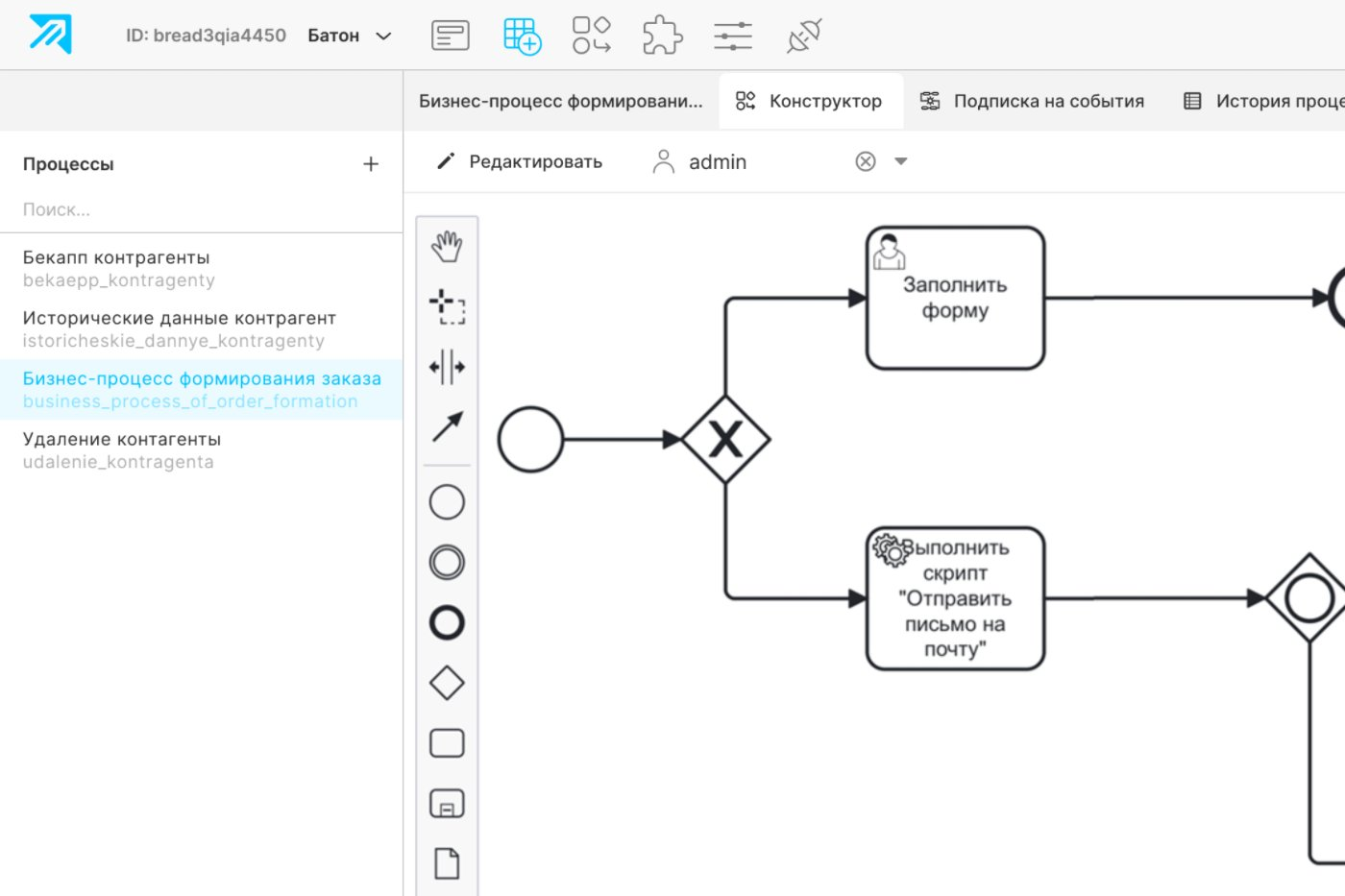Activate the lasso selection tool

point(447,307)
